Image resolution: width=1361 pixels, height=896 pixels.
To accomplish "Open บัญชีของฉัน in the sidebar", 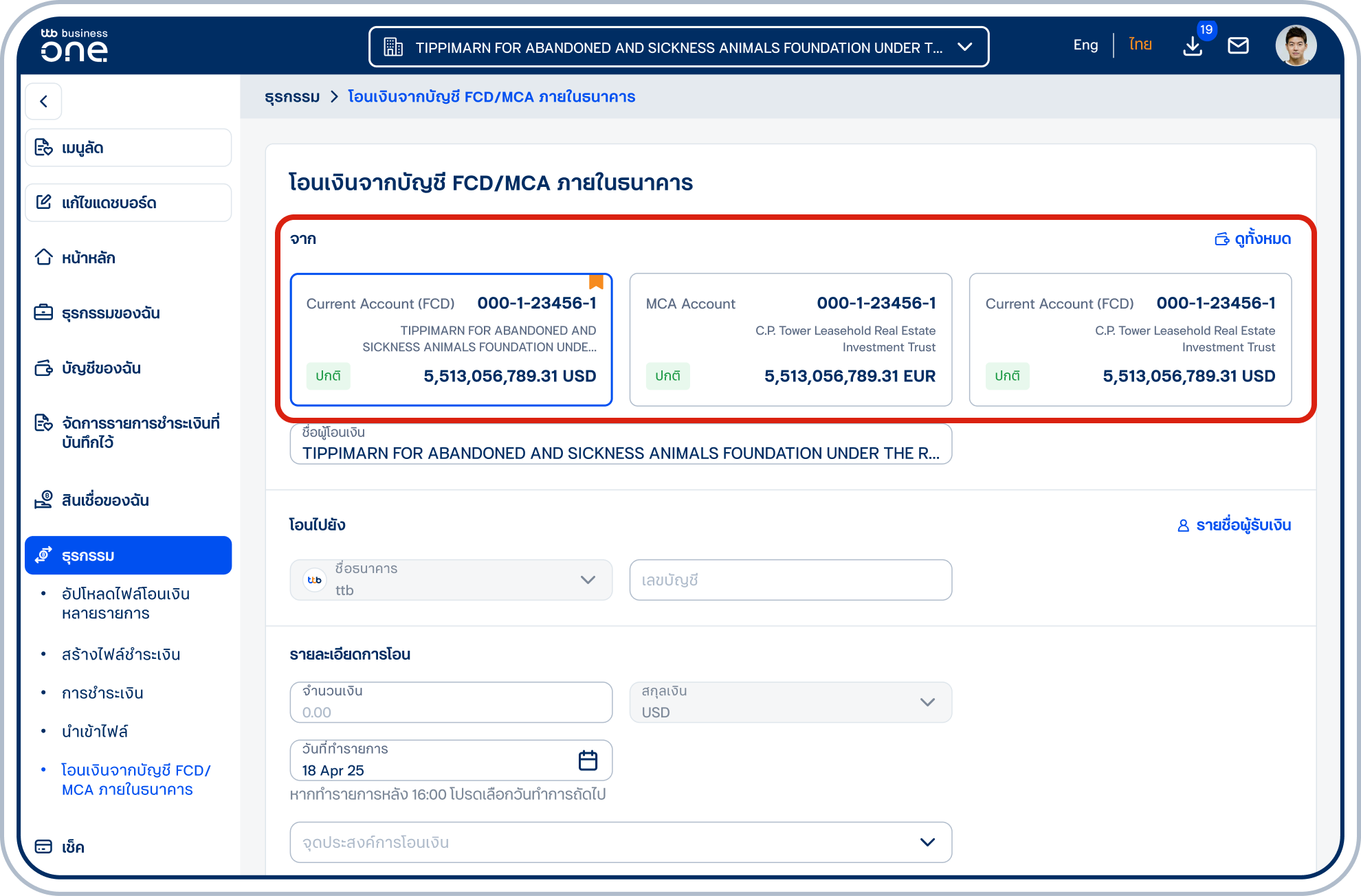I will click(x=101, y=368).
